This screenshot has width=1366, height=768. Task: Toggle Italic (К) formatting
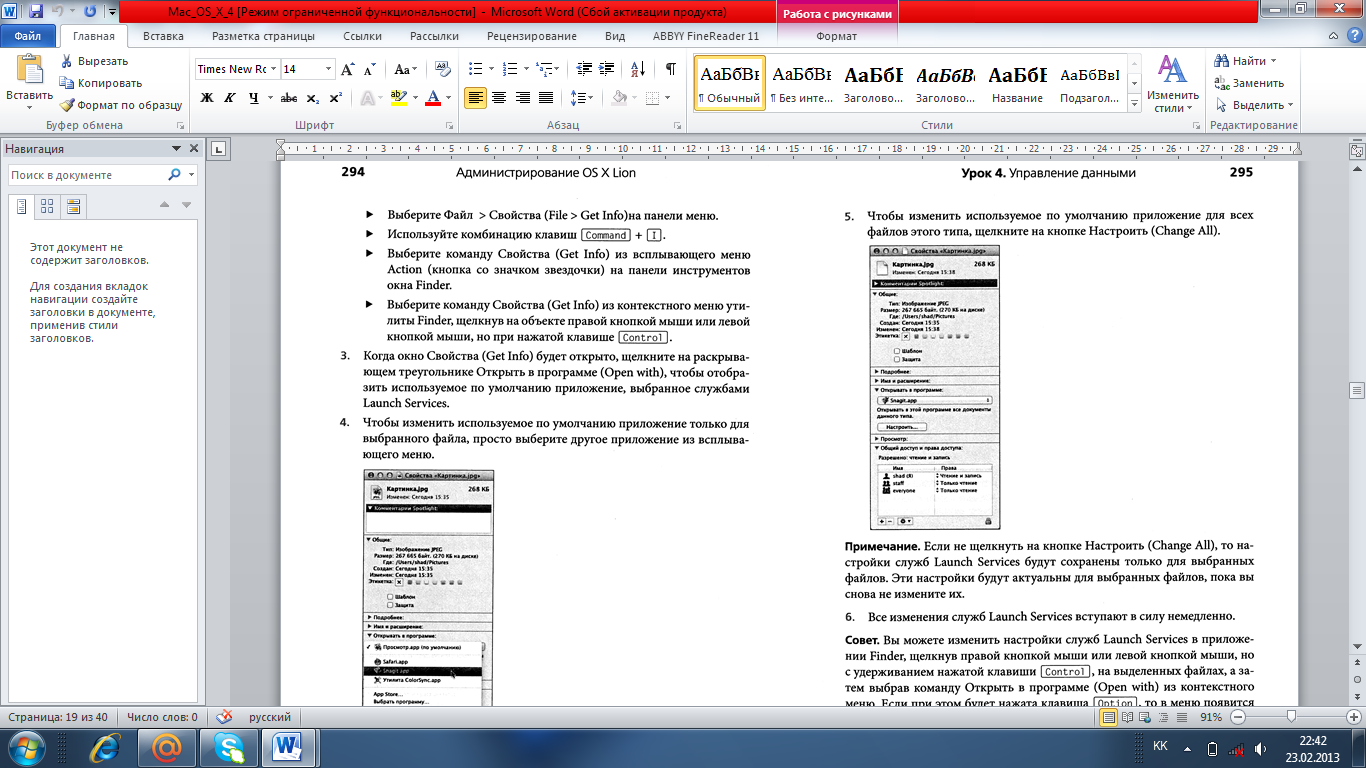[x=231, y=98]
